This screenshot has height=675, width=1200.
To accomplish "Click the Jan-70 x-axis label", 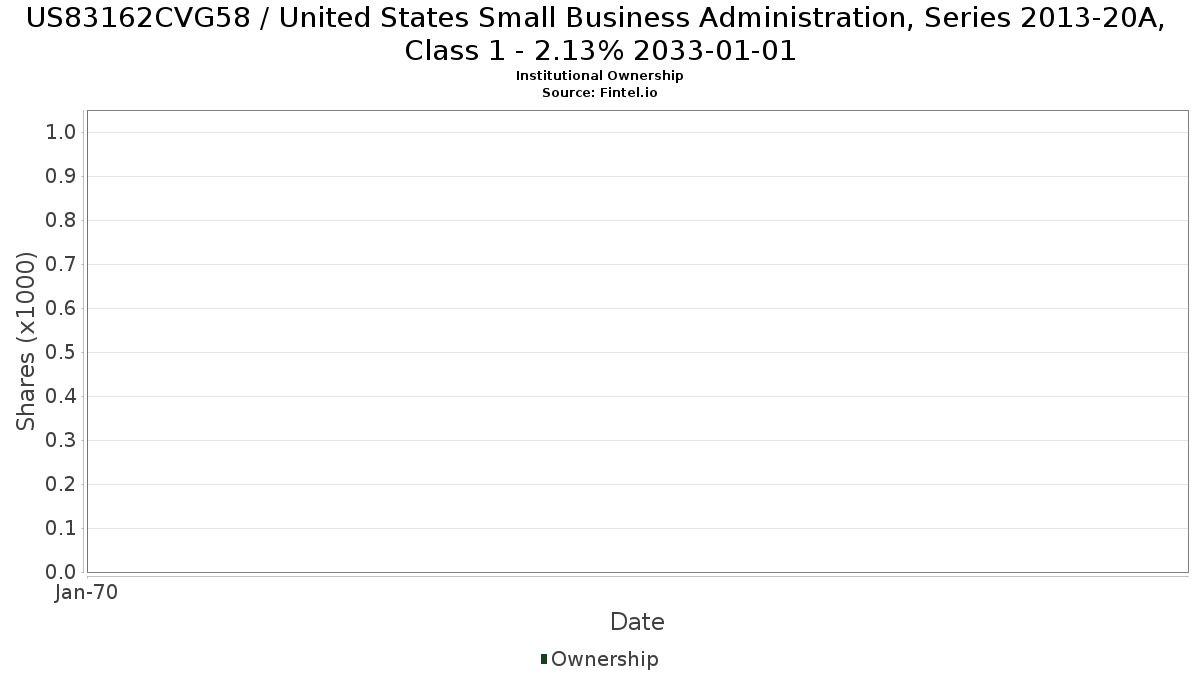I will click(87, 593).
